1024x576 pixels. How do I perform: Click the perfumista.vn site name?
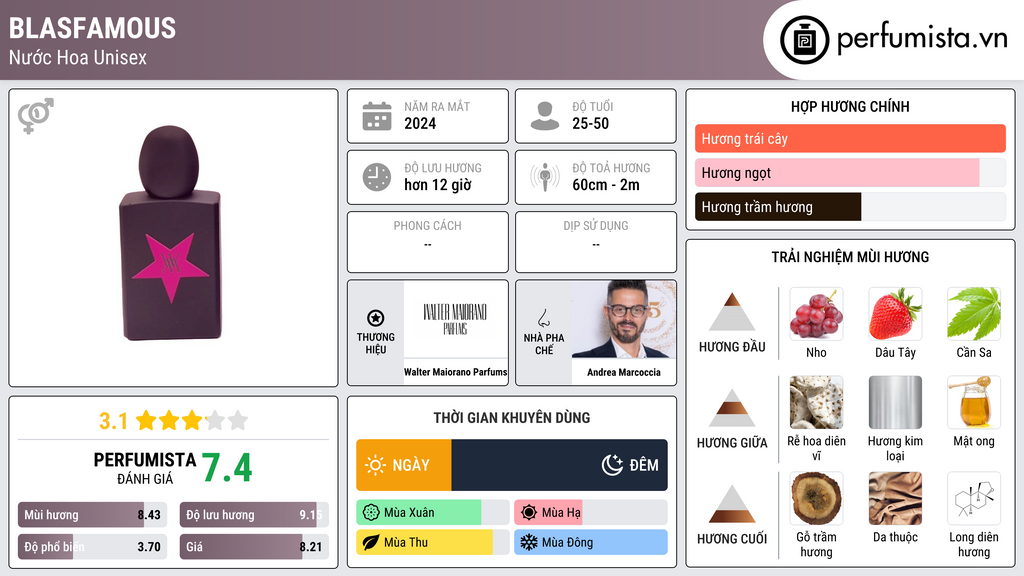click(x=922, y=38)
